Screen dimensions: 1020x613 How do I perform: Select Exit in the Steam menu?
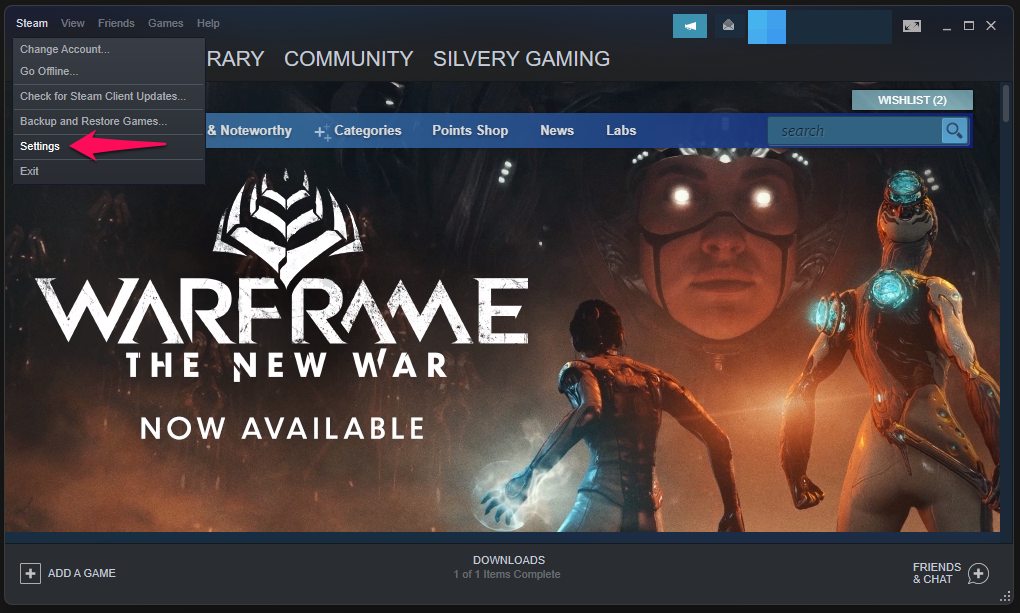tap(109, 171)
